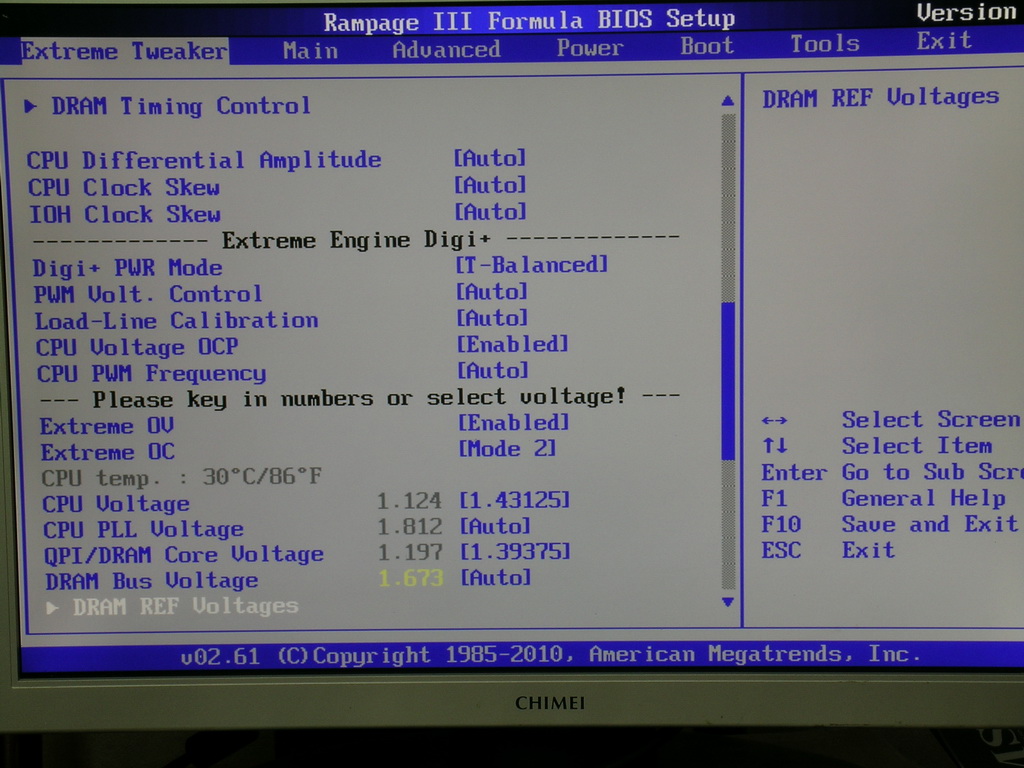Click the Please key in numbers notice

coord(359,398)
